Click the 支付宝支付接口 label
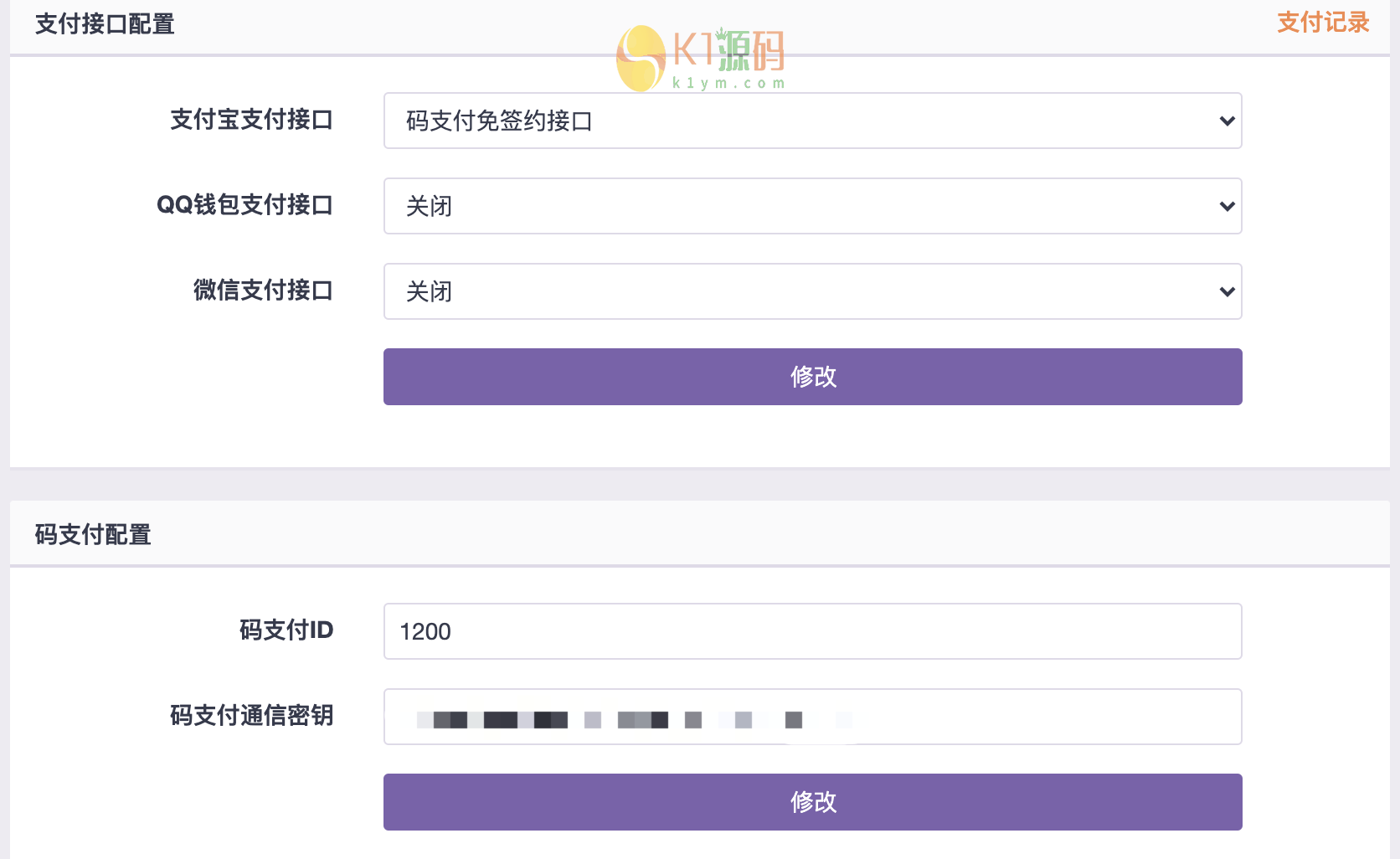 tap(251, 120)
